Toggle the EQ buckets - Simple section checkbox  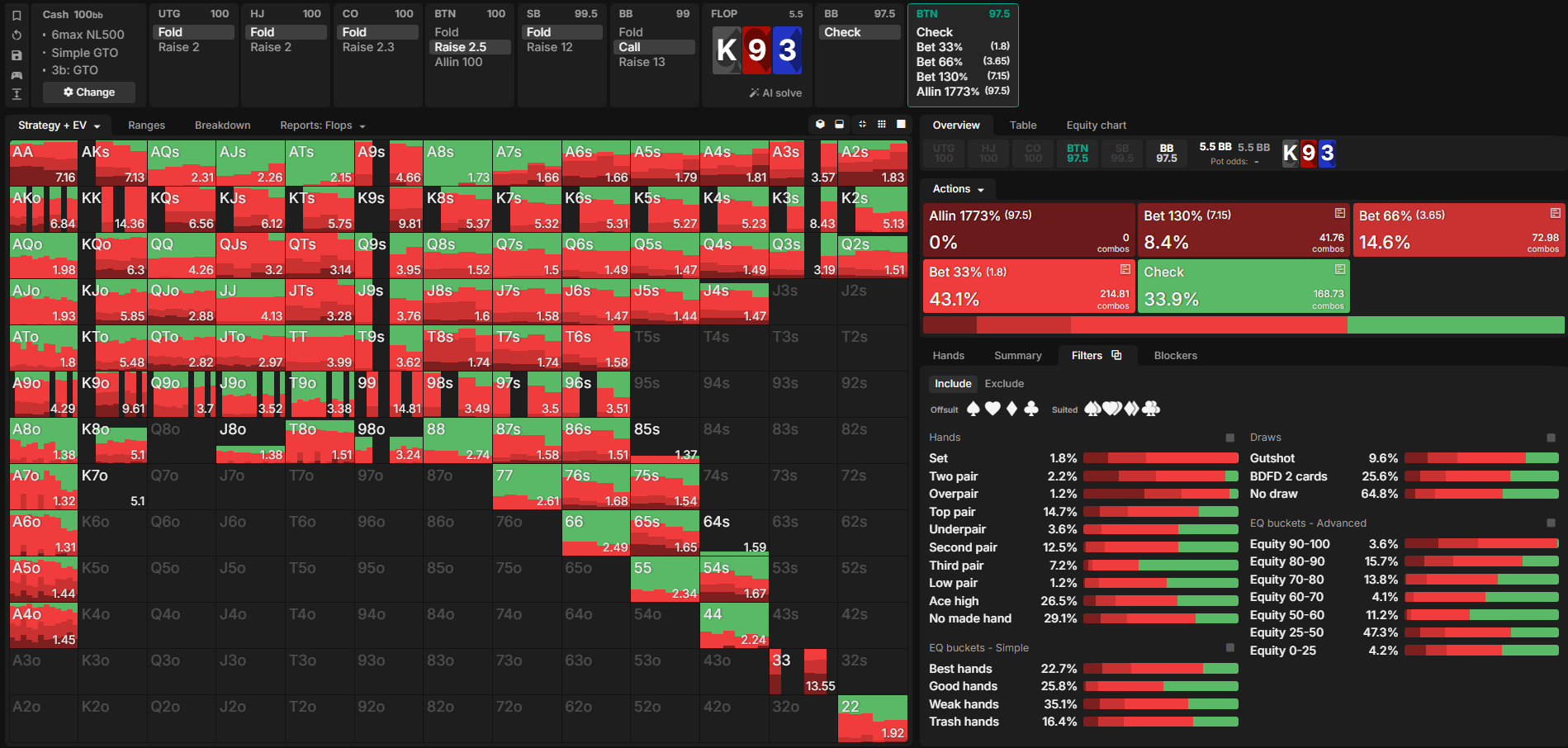coord(1230,648)
